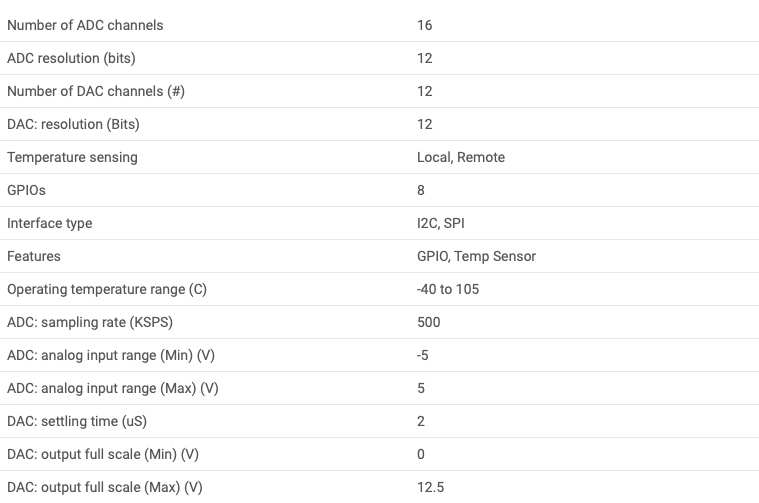Click the "Temperature sensing" label
The width and height of the screenshot is (759, 503).
point(72,157)
